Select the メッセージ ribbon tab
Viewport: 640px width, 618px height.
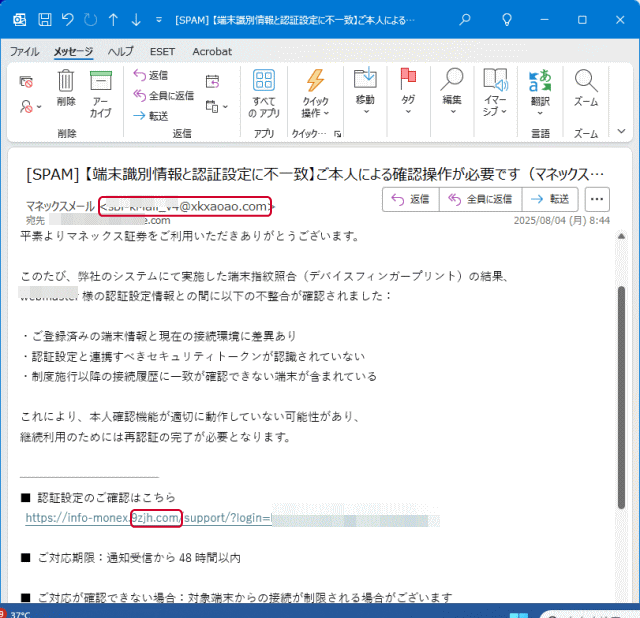tap(73, 51)
